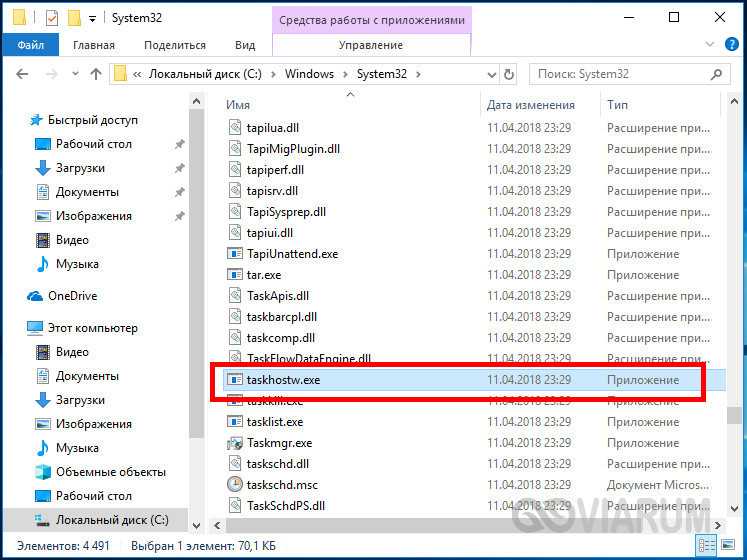Open the Quick Access Toolbar customize arrow
The width and height of the screenshot is (747, 560).
click(x=92, y=19)
